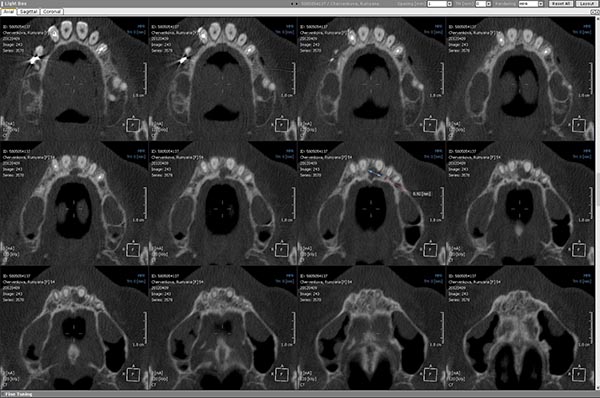Open the Spacing dropdown arrow
The height and width of the screenshot is (398, 600).
(x=450, y=4)
